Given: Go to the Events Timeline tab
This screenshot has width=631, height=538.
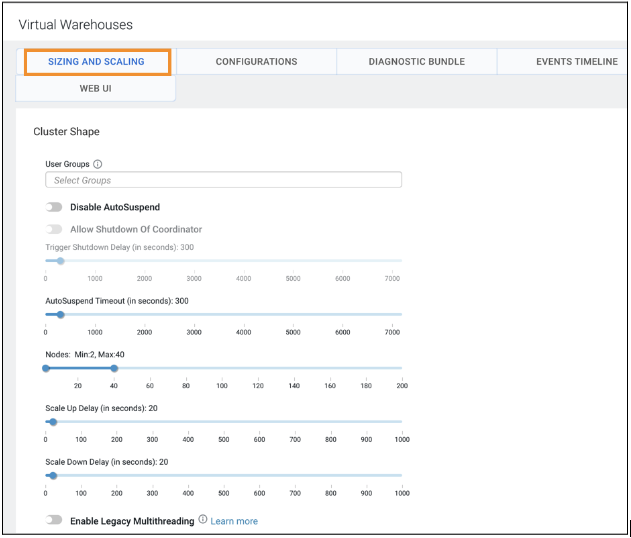Looking at the screenshot, I should click(576, 62).
